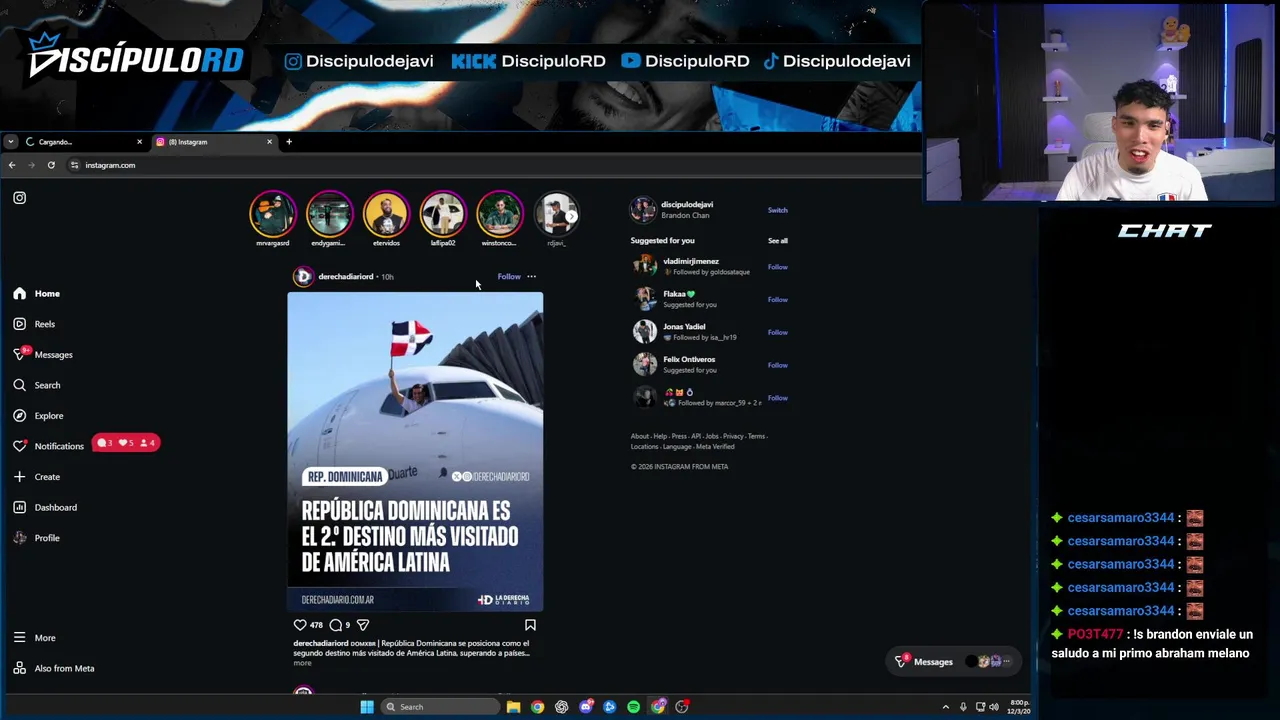
Task: Open Spotify from the taskbar
Action: (633, 707)
